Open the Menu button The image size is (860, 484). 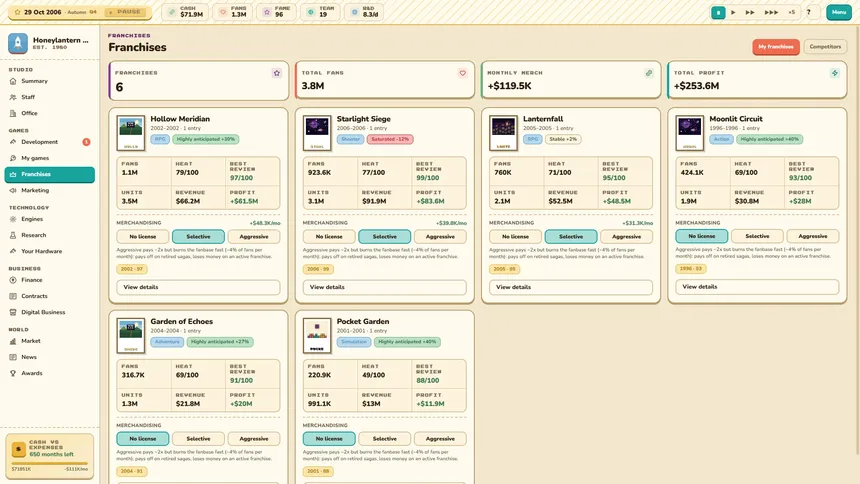(x=839, y=12)
